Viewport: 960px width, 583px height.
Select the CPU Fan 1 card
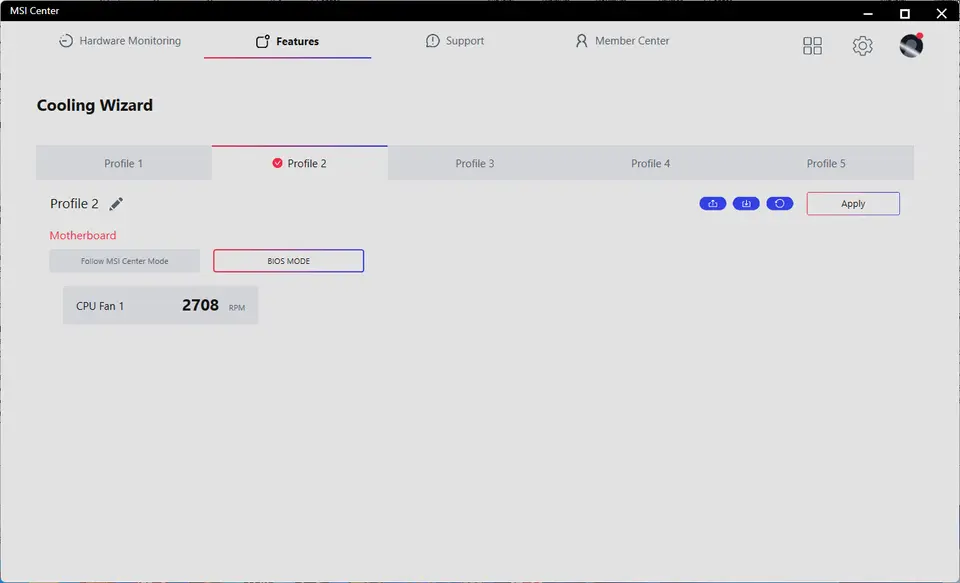[160, 306]
